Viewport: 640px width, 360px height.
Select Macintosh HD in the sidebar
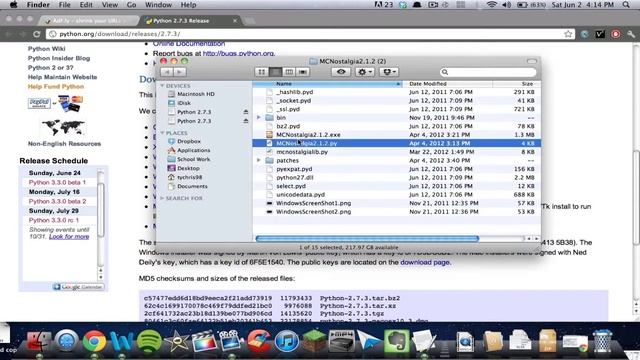[x=196, y=94]
